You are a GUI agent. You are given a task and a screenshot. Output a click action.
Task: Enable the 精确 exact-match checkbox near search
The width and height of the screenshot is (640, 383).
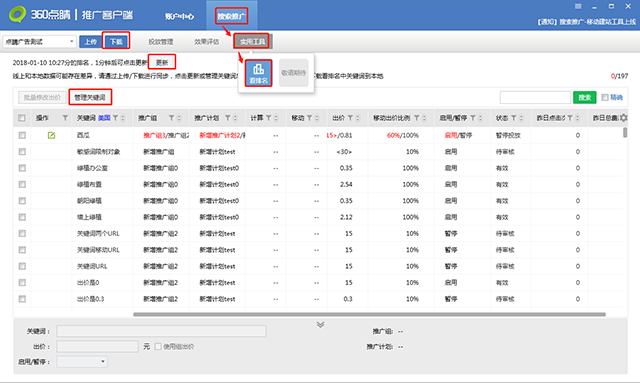[605, 97]
